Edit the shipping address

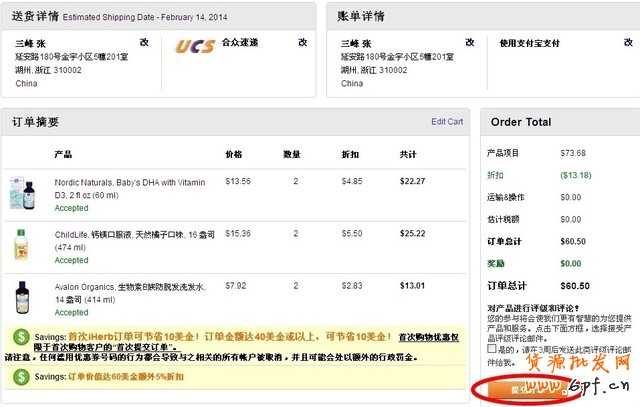[x=143, y=42]
